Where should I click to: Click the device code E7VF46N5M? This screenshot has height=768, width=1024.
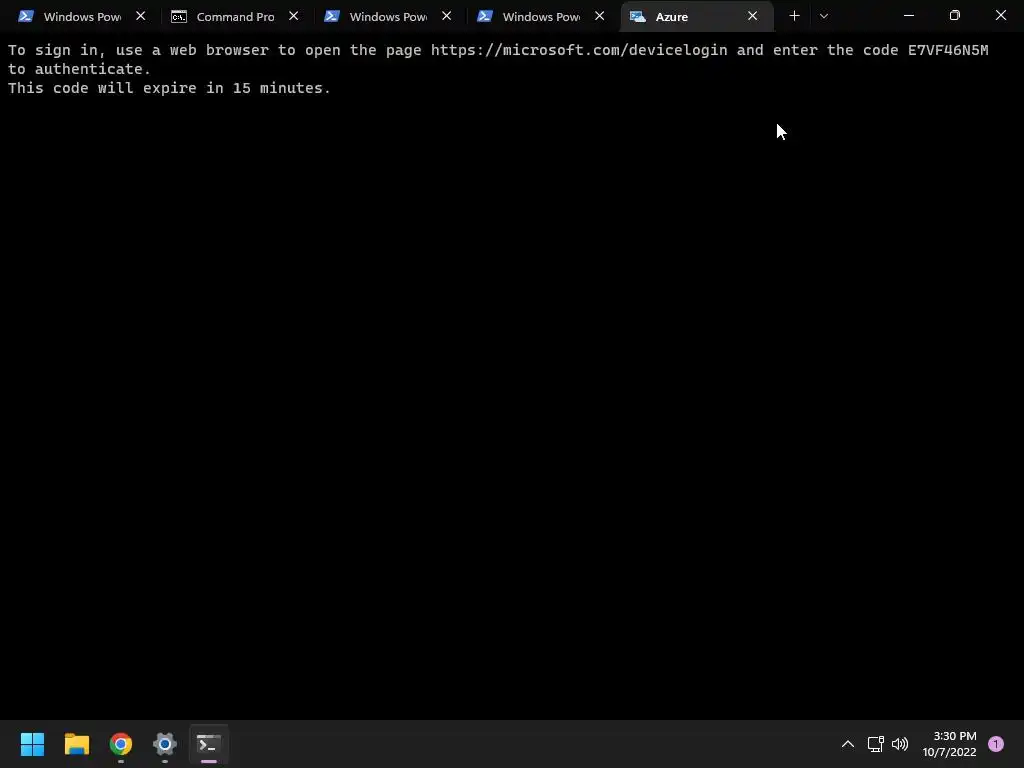point(948,50)
